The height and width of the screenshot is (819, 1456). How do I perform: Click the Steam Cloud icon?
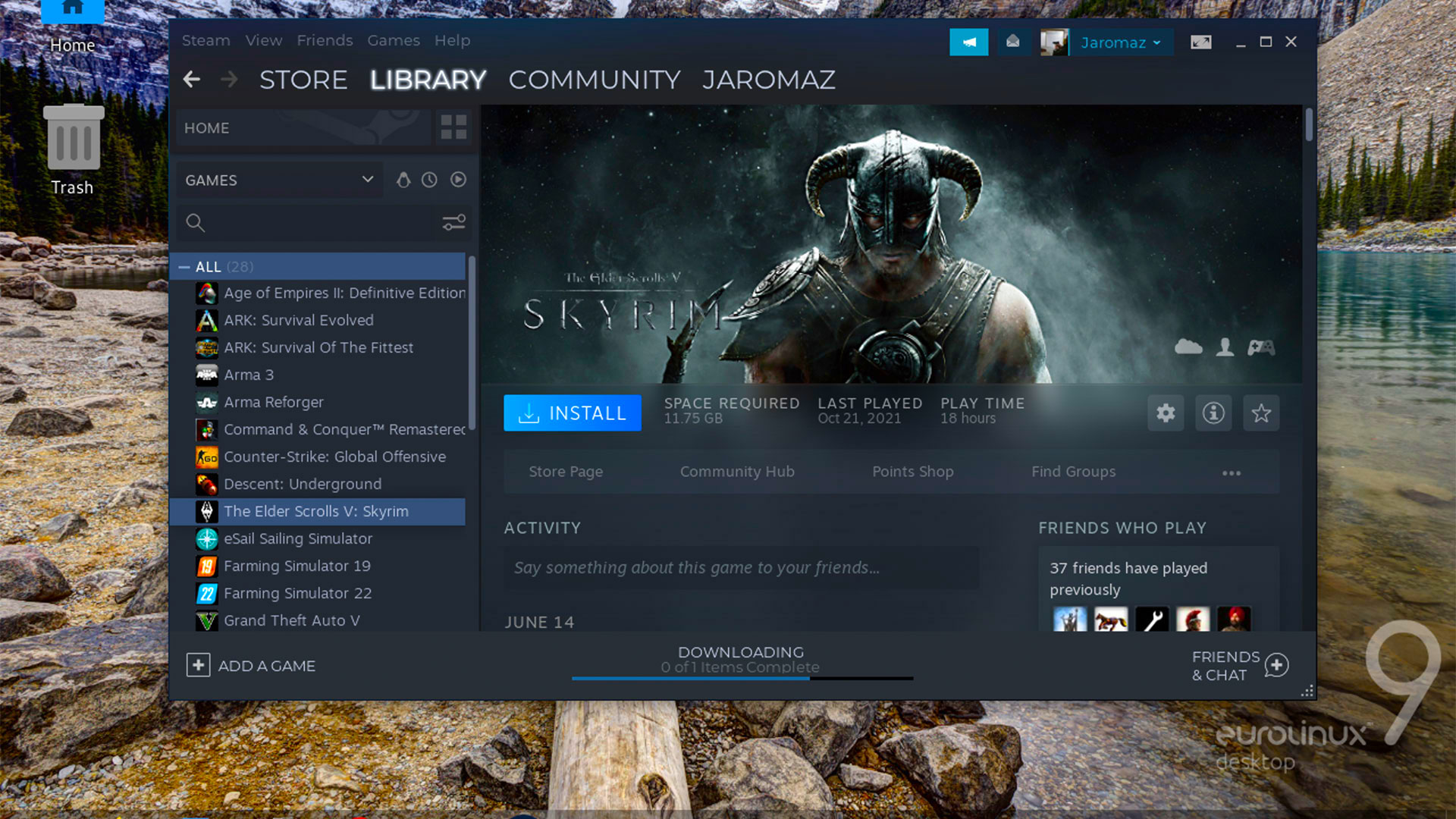[1188, 347]
